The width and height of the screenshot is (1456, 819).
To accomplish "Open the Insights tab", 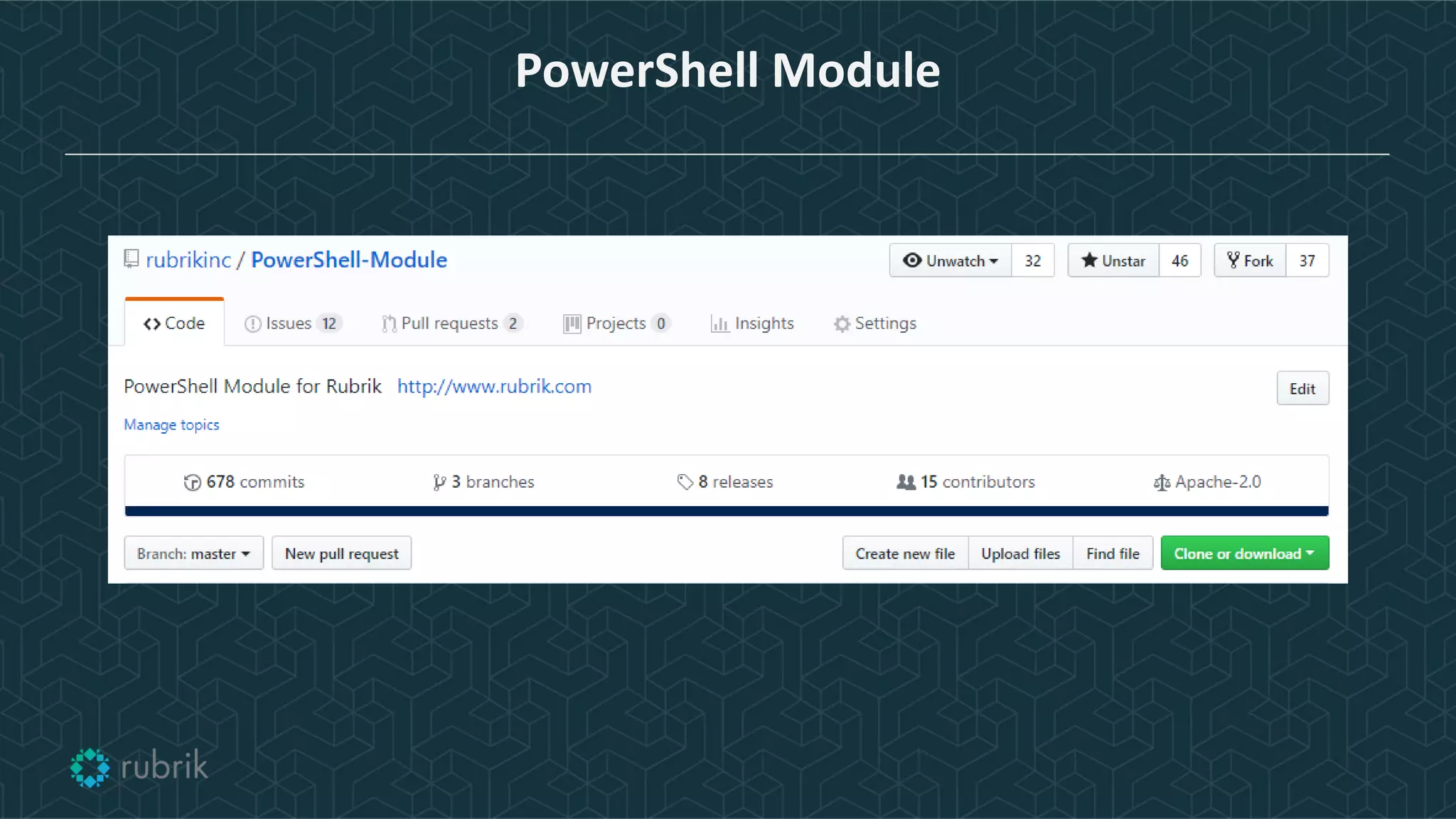I will [x=752, y=323].
